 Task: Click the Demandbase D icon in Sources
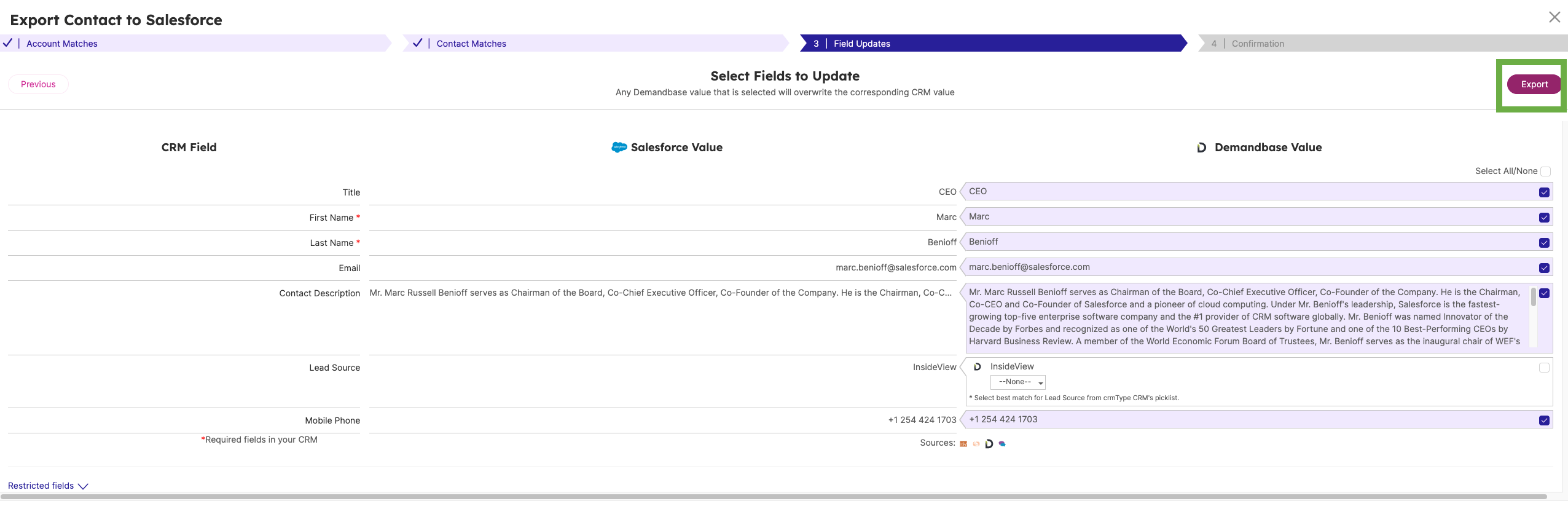pyautogui.click(x=989, y=444)
